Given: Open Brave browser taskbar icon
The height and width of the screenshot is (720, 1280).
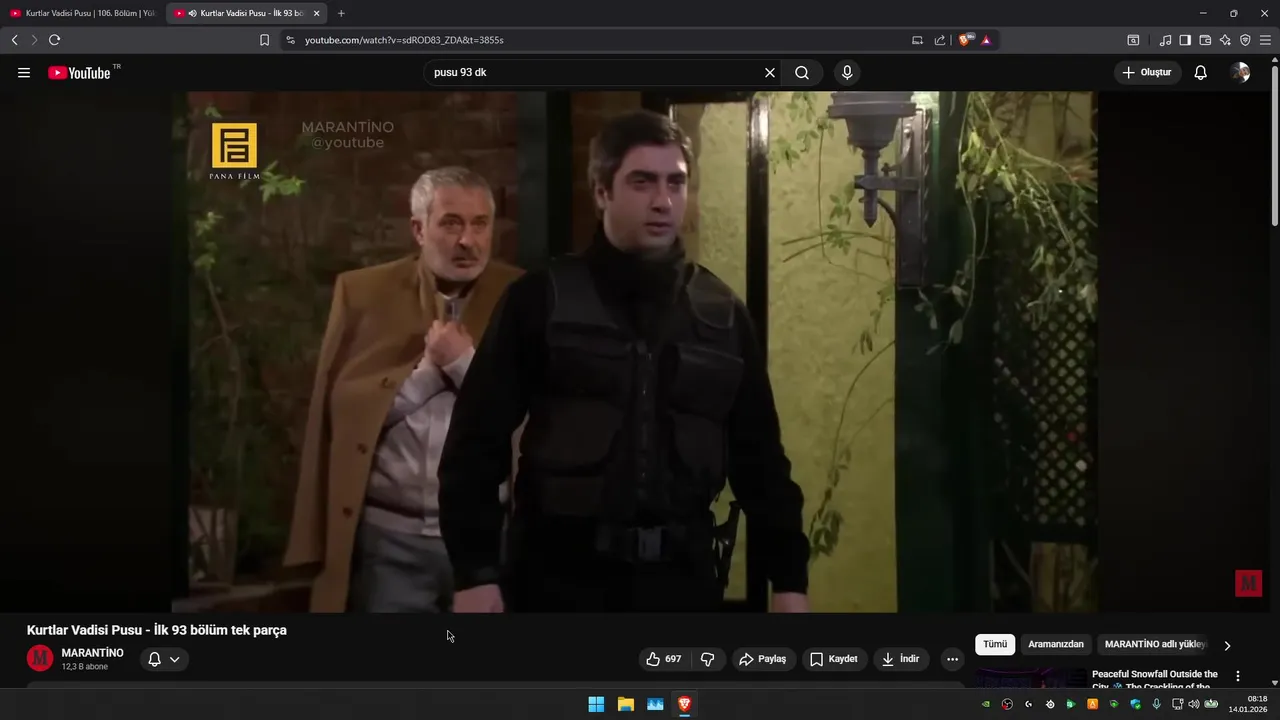Looking at the screenshot, I should (684, 704).
